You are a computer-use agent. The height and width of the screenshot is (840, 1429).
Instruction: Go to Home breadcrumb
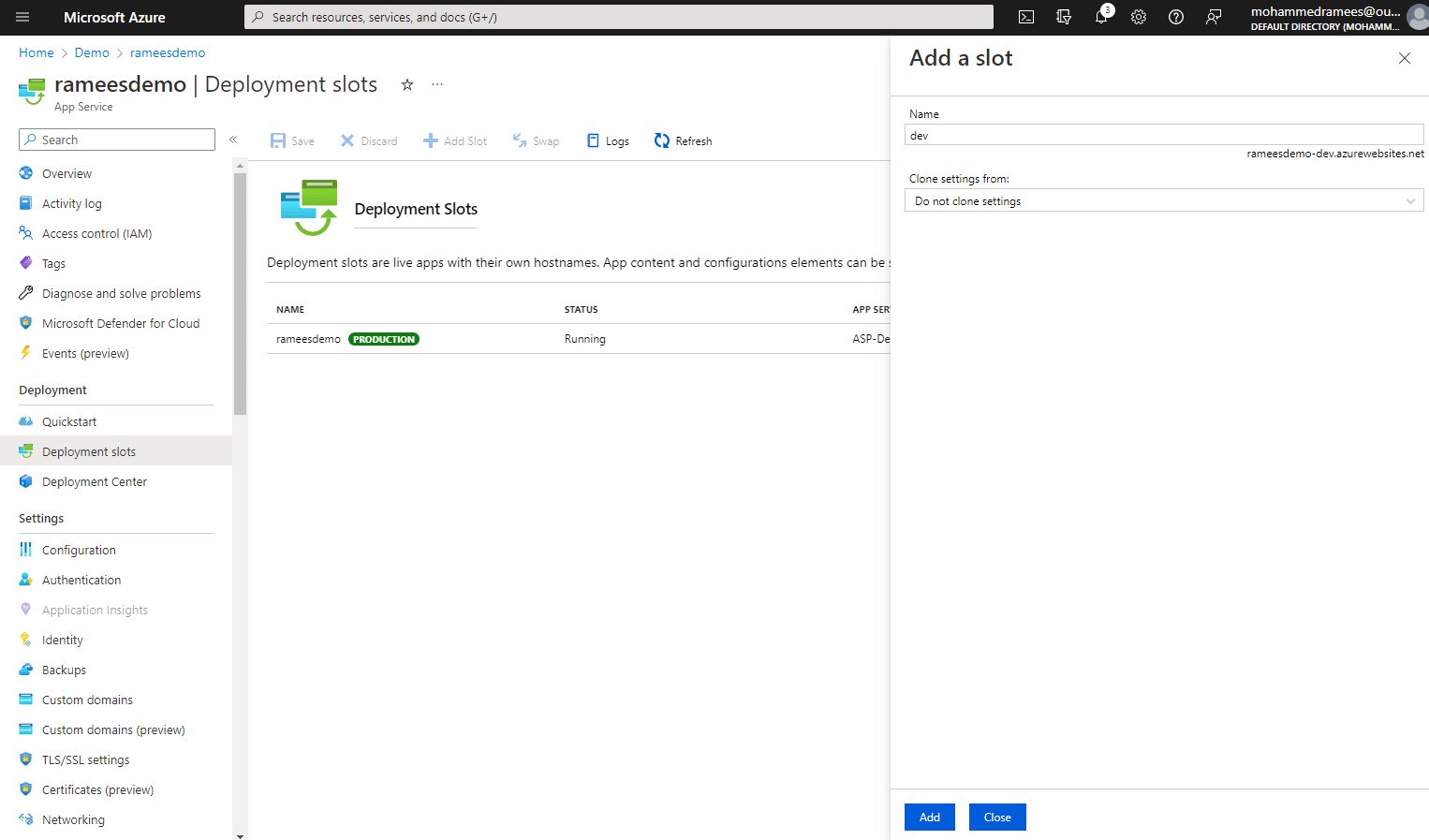(37, 52)
